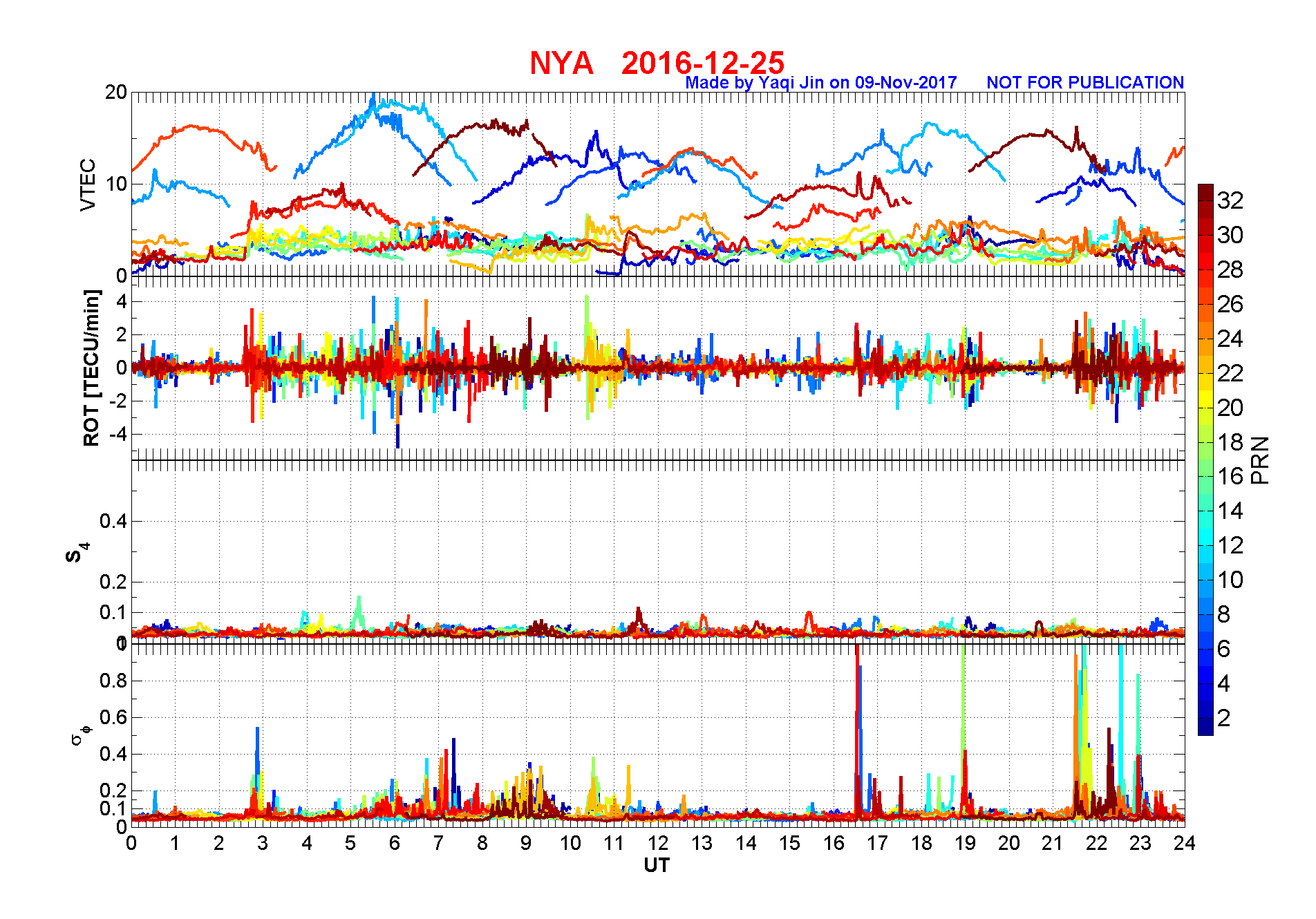The width and height of the screenshot is (1316, 919).
Task: Click the PRN colorbar label
Action: click(1261, 460)
